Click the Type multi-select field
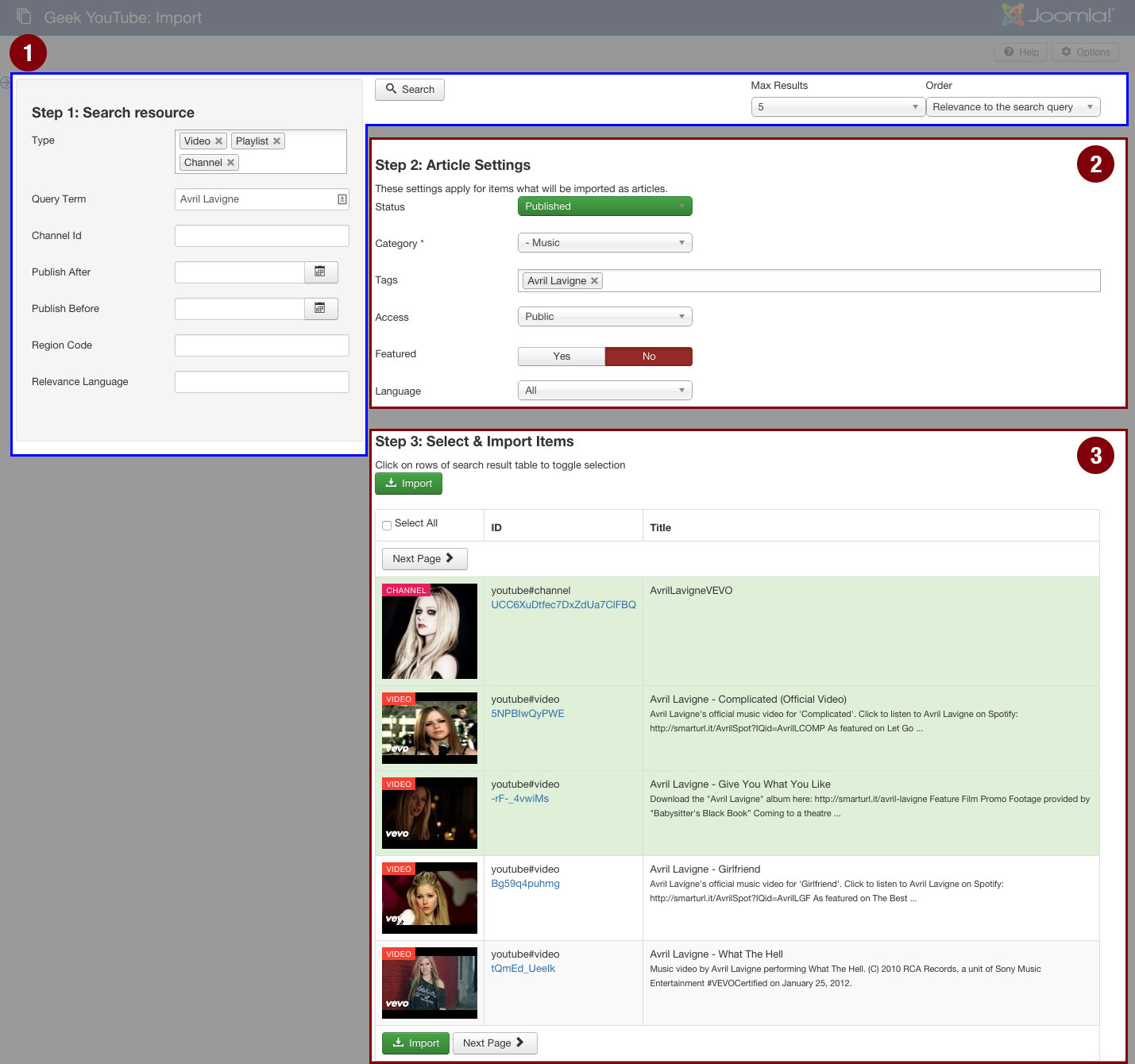This screenshot has height=1064, width=1135. (x=261, y=152)
